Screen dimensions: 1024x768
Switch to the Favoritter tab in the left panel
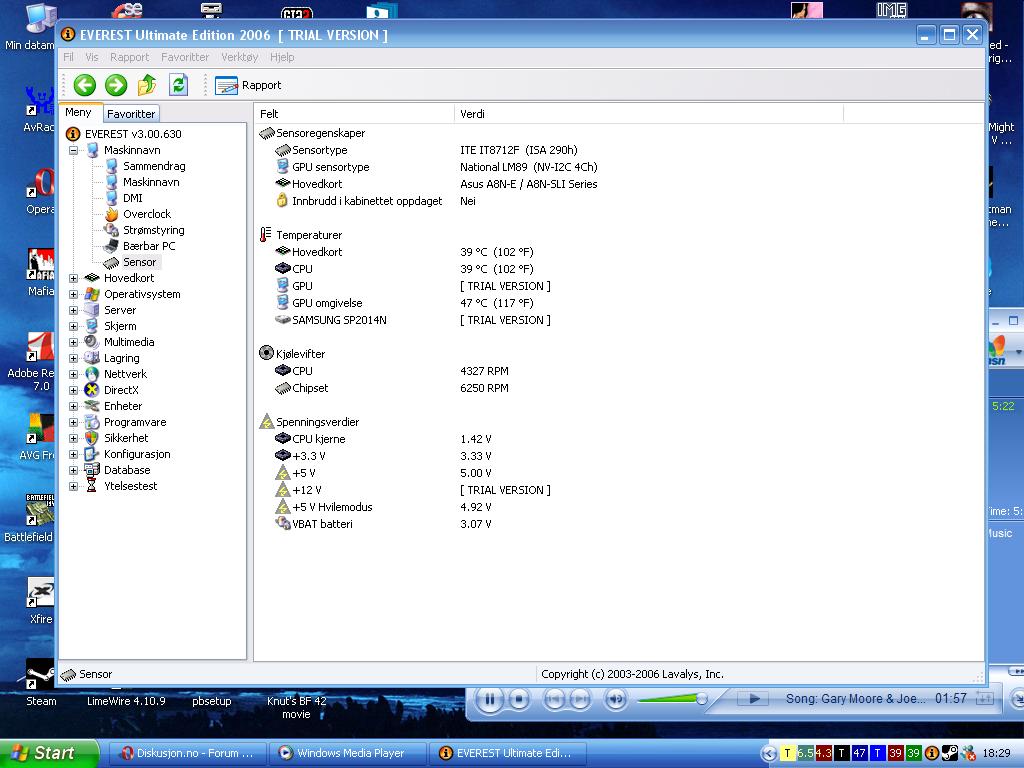(131, 114)
